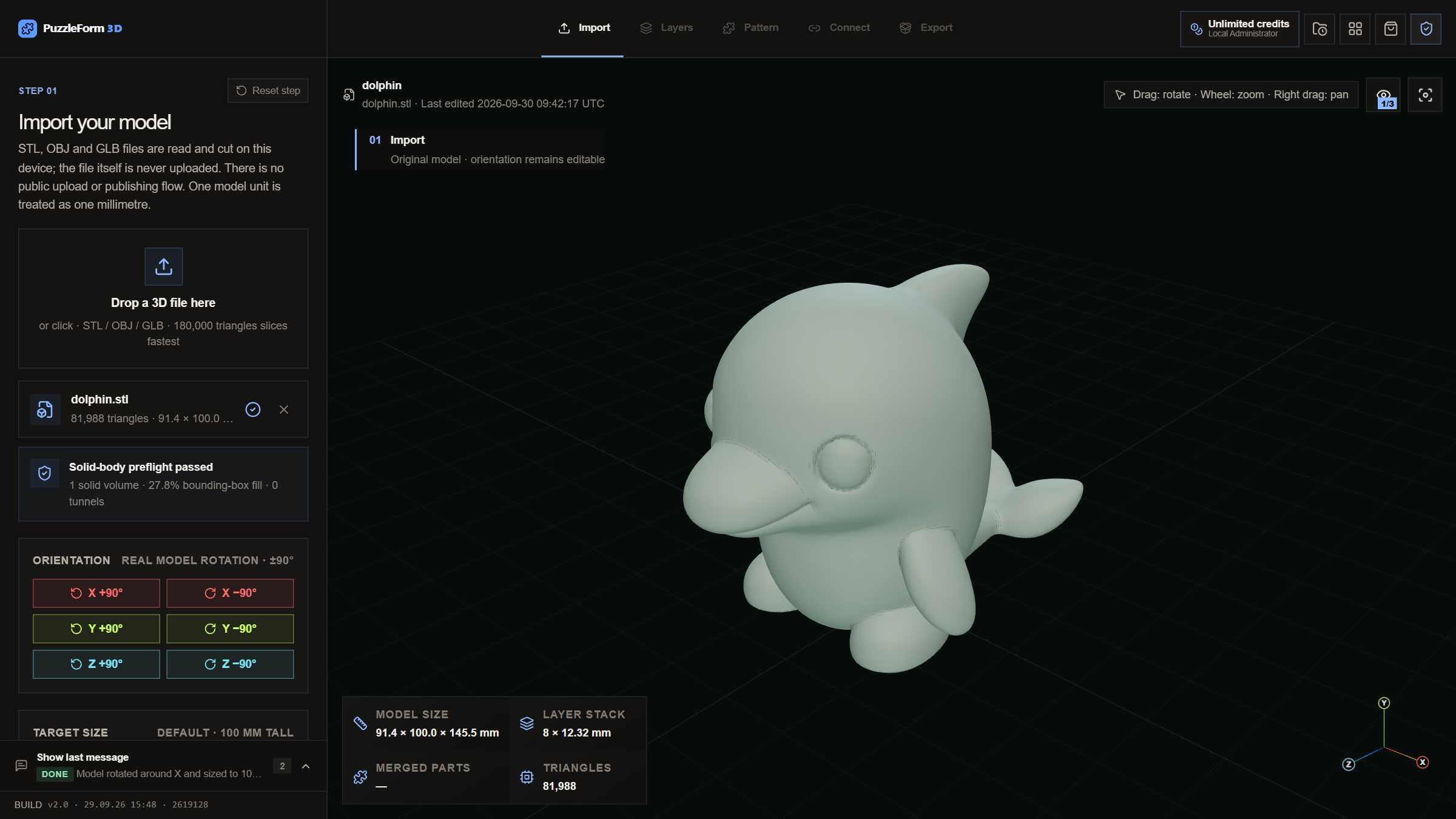Open the history folder icon in header
The height and width of the screenshot is (819, 1456).
1319,29
